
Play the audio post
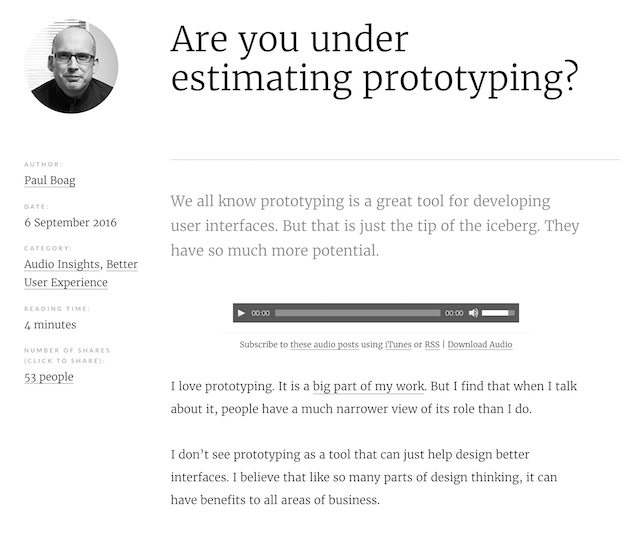241,313
